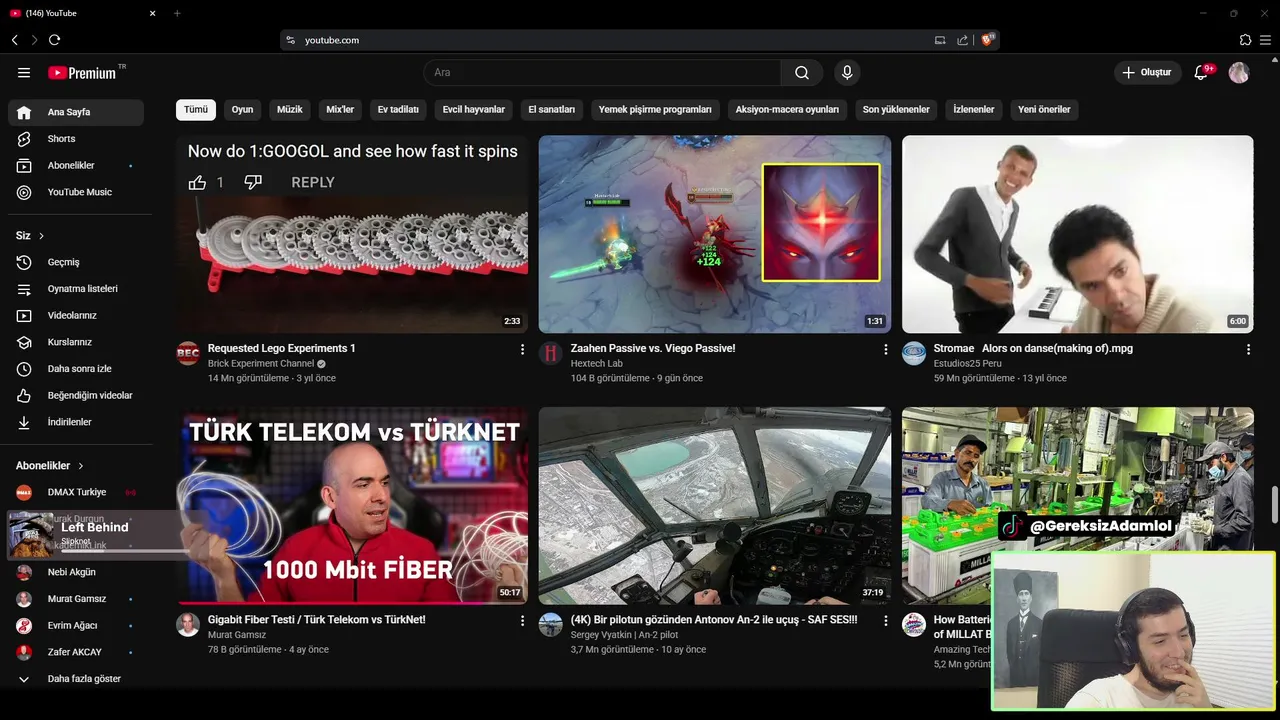The height and width of the screenshot is (720, 1280).
Task: Open Türk Telekom vs Türknet thumbnail
Action: click(x=352, y=505)
